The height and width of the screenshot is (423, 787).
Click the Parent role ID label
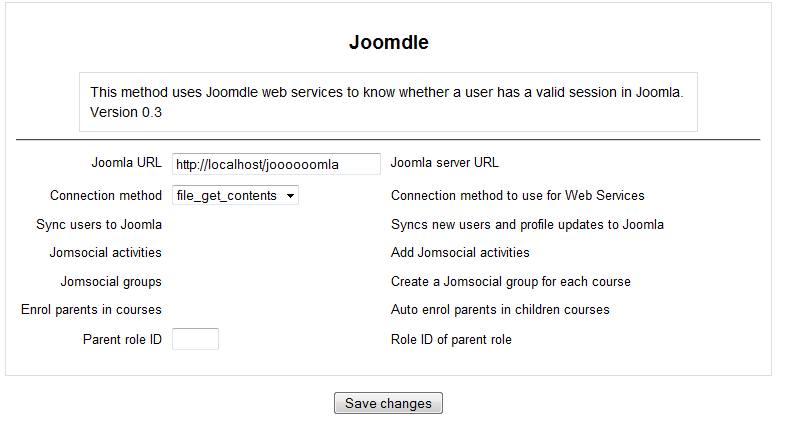122,340
